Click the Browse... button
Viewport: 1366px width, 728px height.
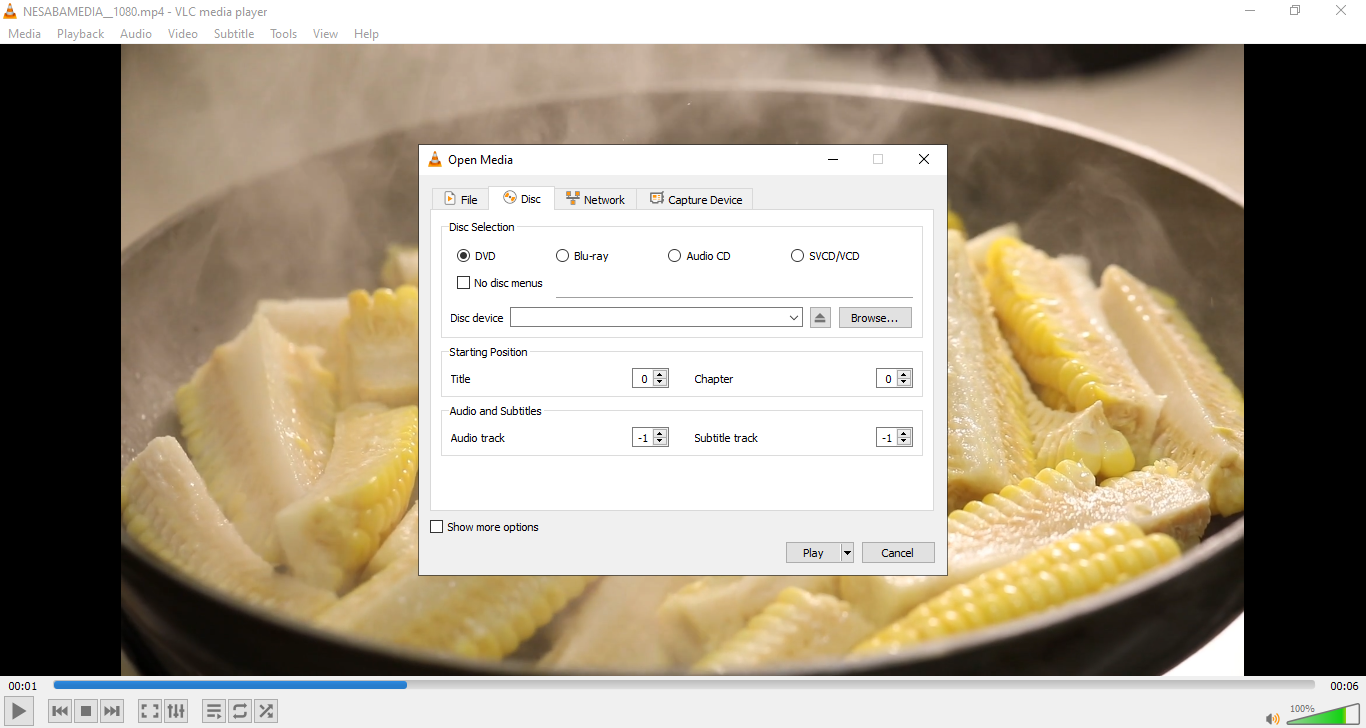(x=874, y=318)
